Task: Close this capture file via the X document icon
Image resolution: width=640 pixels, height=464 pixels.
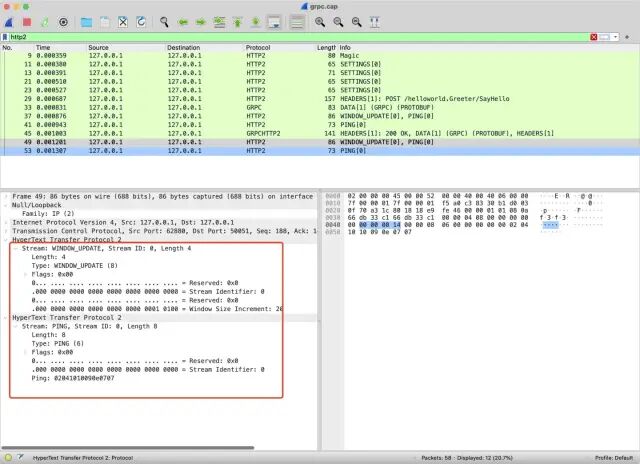Action: [123, 22]
